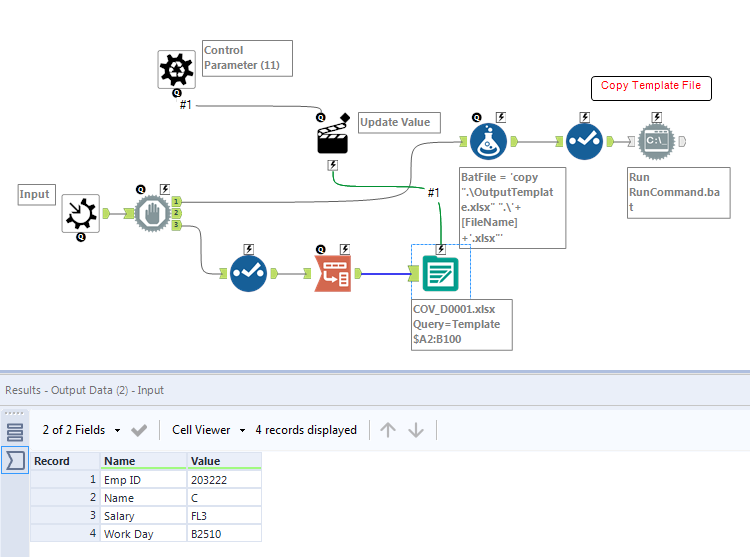Select the Run Command tool icon
Screen dimensions: 750x557
pyautogui.click(x=657, y=142)
